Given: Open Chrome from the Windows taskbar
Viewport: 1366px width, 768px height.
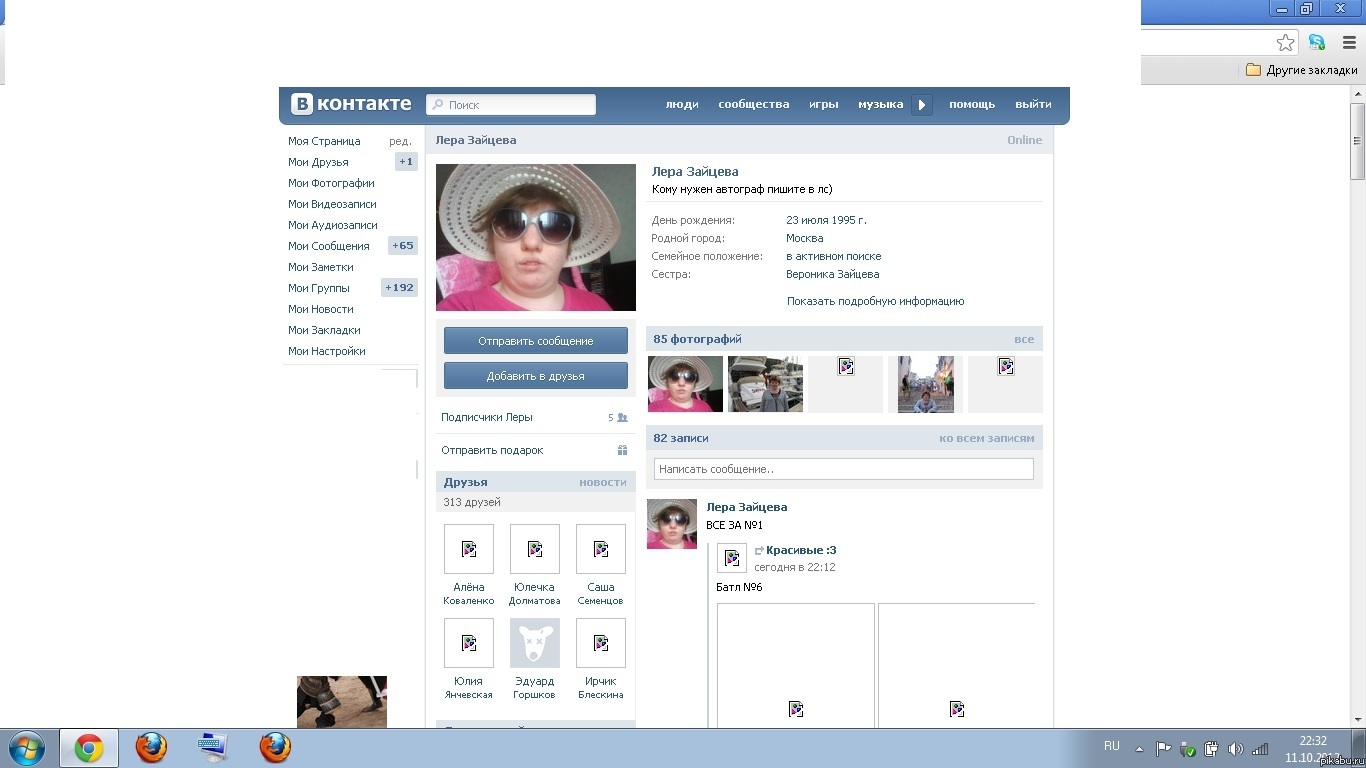Looking at the screenshot, I should [x=89, y=748].
